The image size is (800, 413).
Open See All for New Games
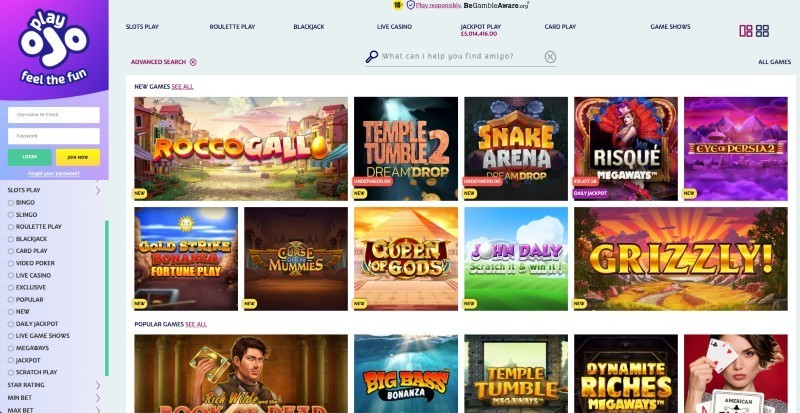click(182, 87)
